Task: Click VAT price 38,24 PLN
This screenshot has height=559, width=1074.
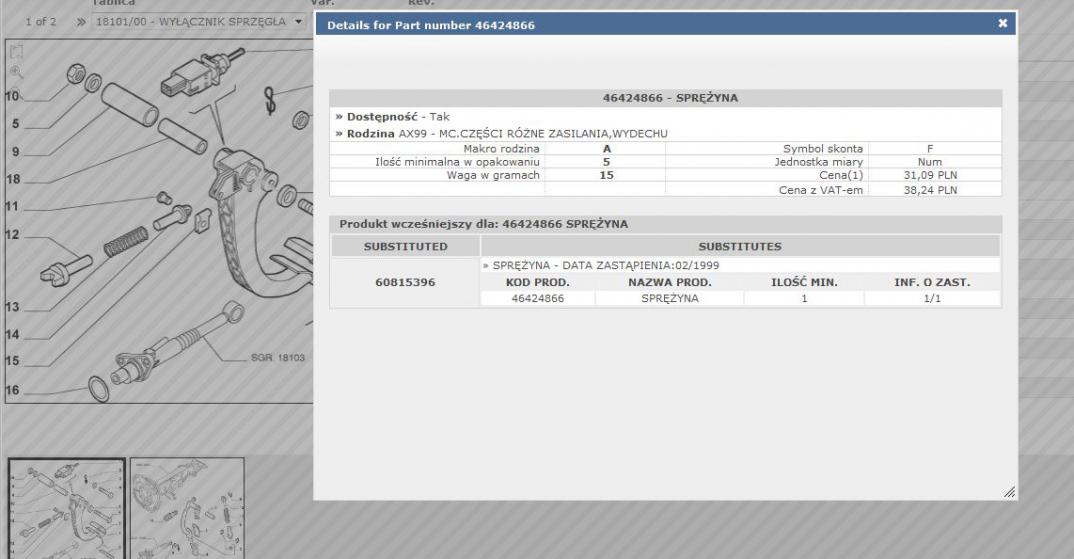Action: [930, 190]
